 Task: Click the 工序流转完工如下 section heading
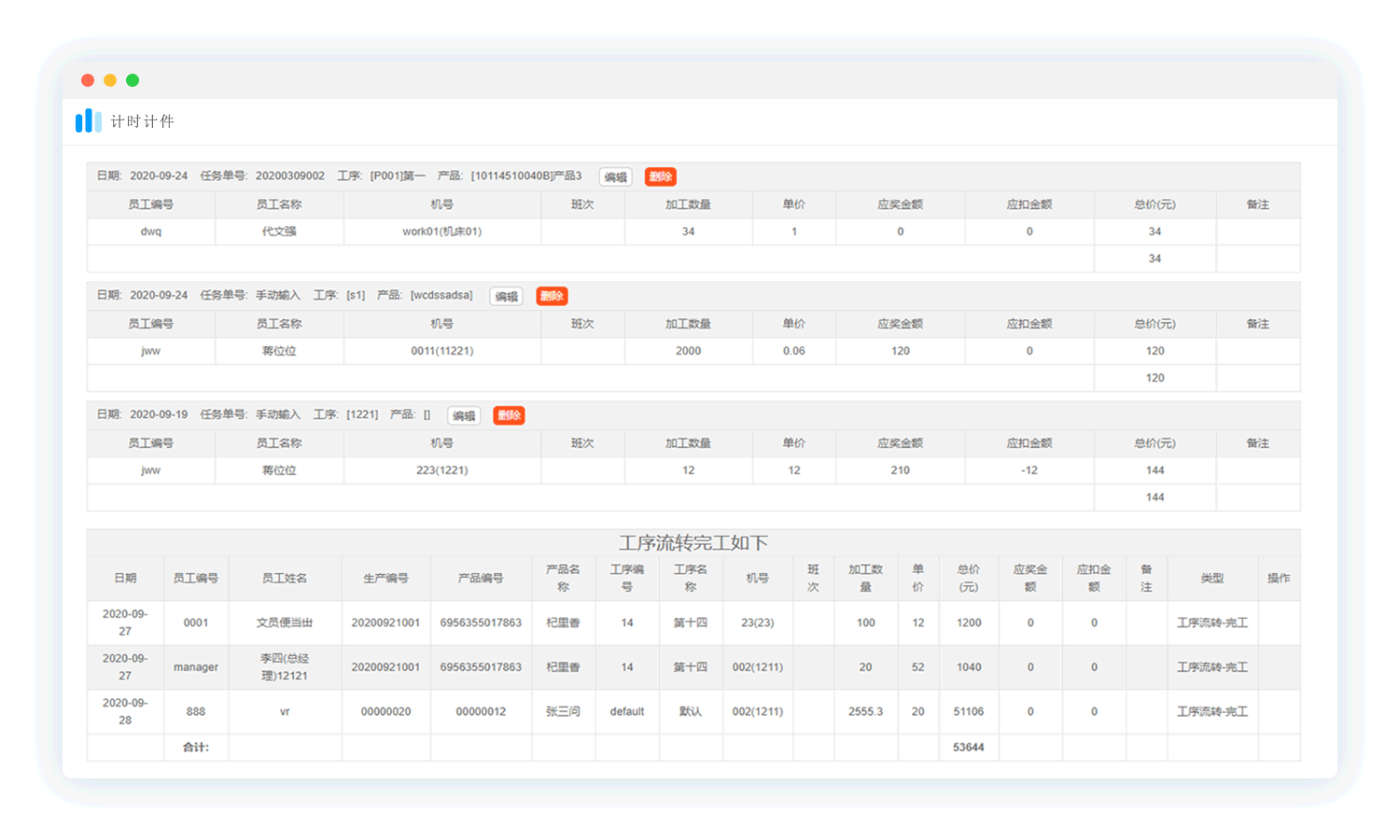(693, 543)
